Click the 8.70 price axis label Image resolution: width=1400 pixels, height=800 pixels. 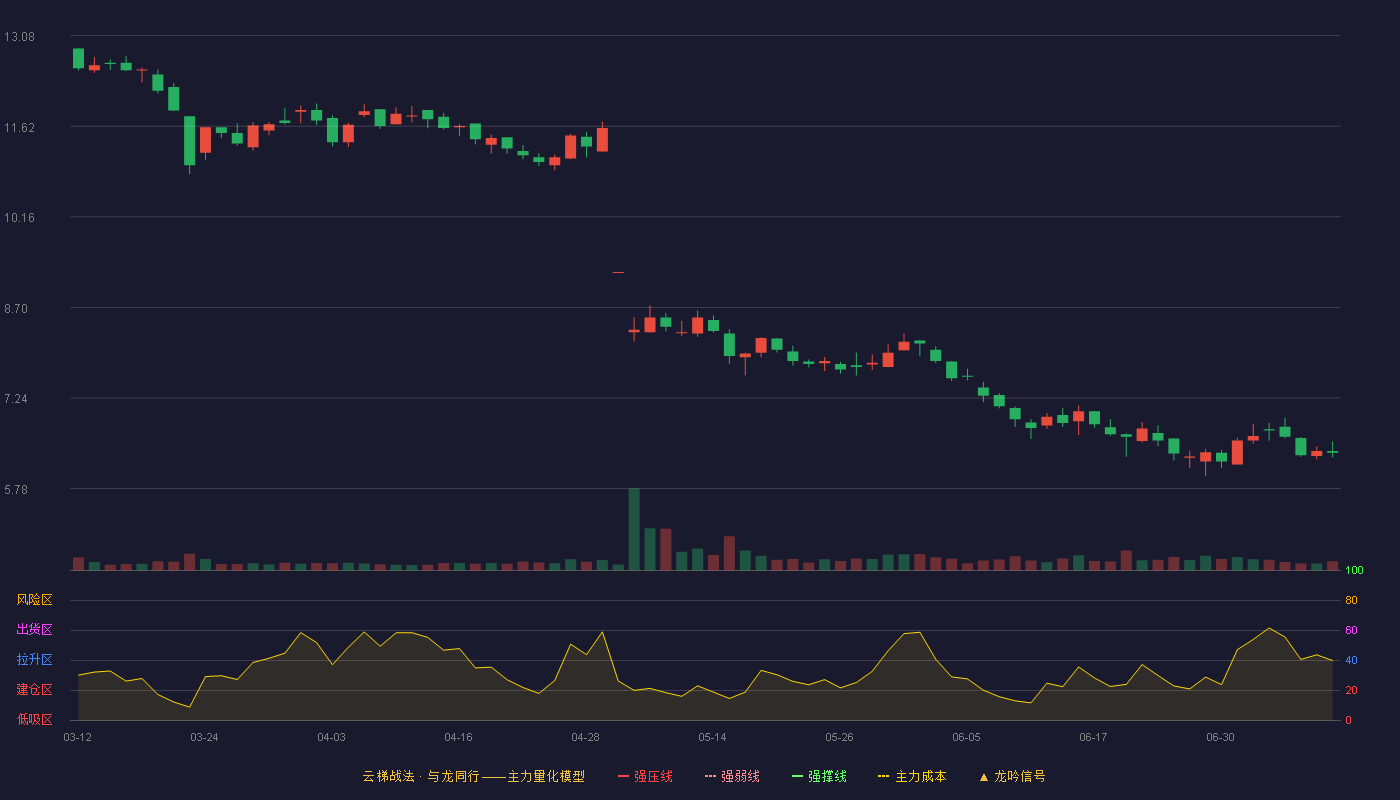coord(16,309)
